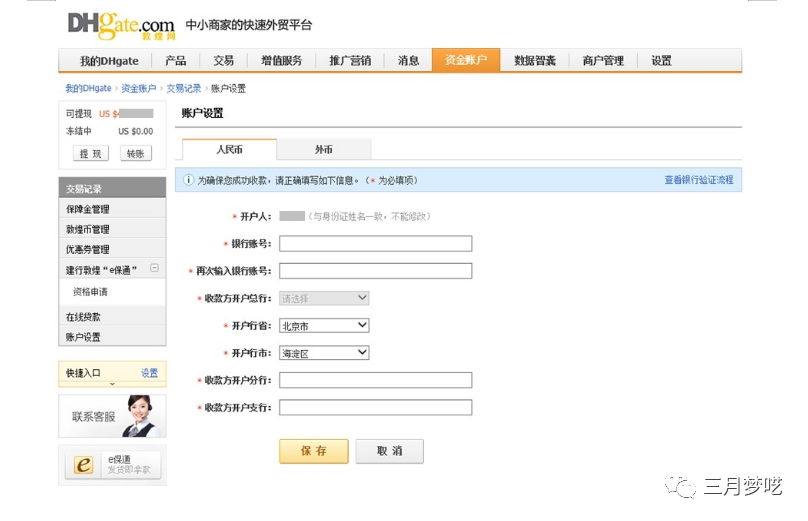
Task: Click the 银行账号 input field
Action: tap(375, 244)
